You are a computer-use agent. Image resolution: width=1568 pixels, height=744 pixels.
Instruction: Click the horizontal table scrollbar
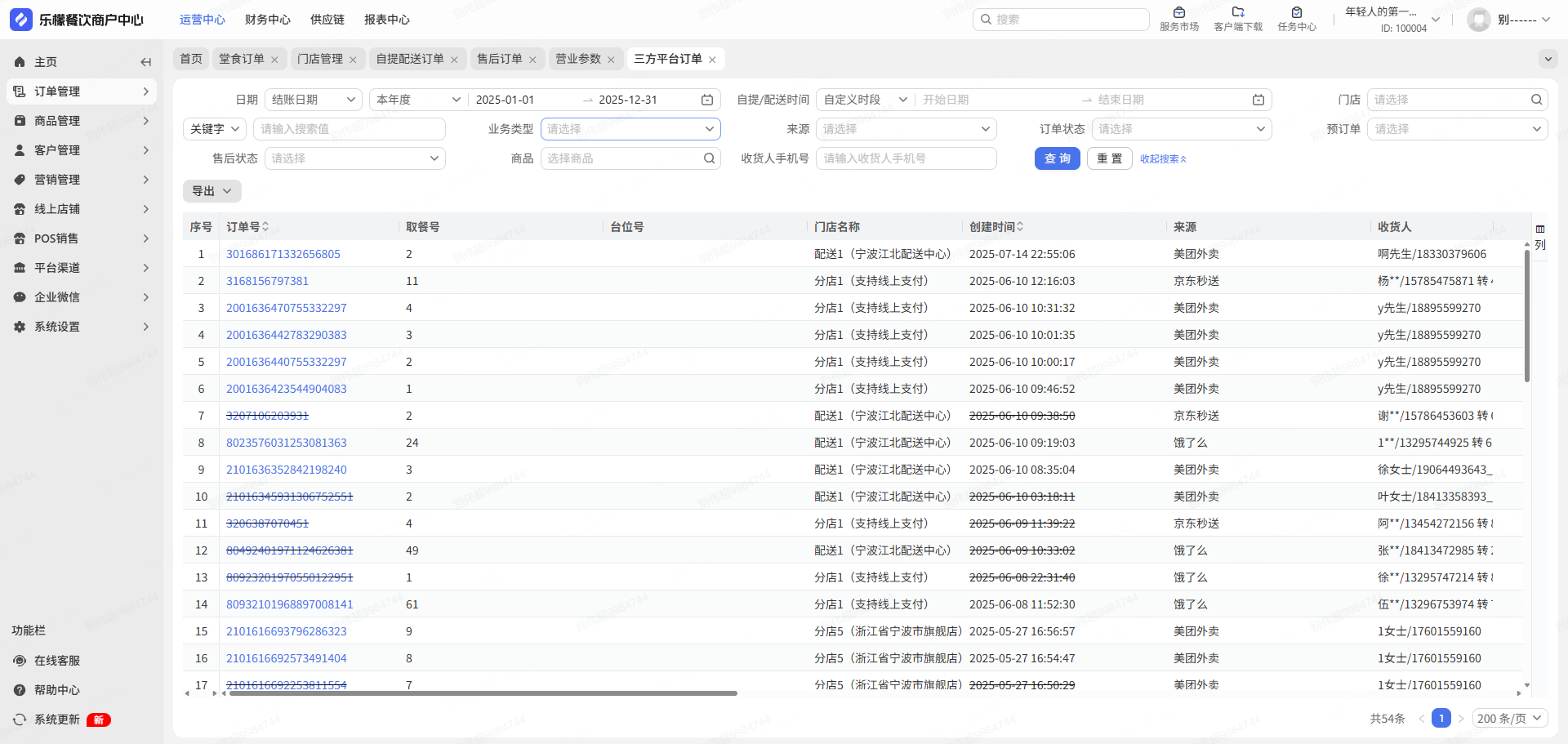click(482, 693)
